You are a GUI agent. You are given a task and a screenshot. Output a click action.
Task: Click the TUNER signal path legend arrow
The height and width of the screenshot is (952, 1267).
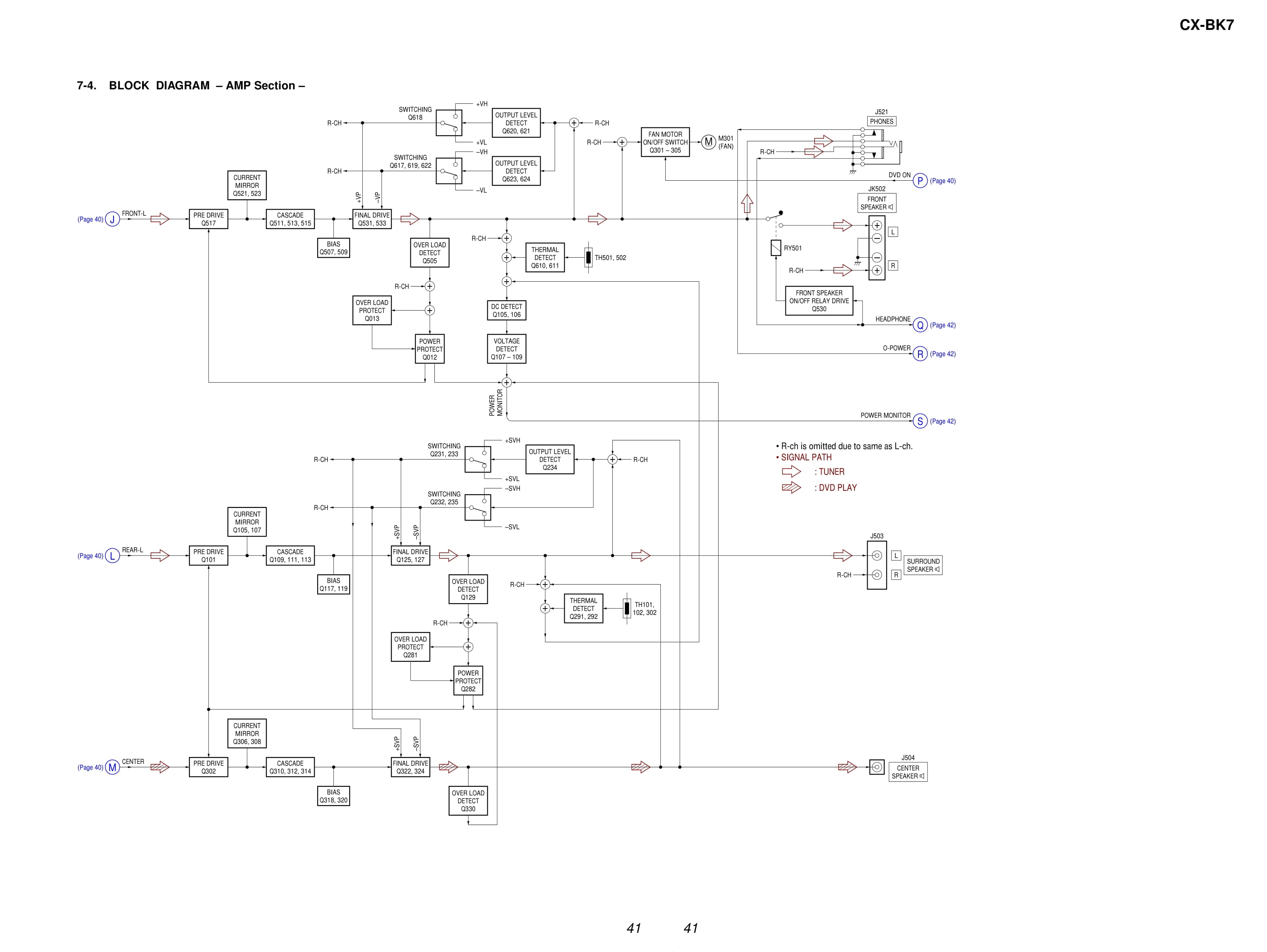tap(791, 472)
